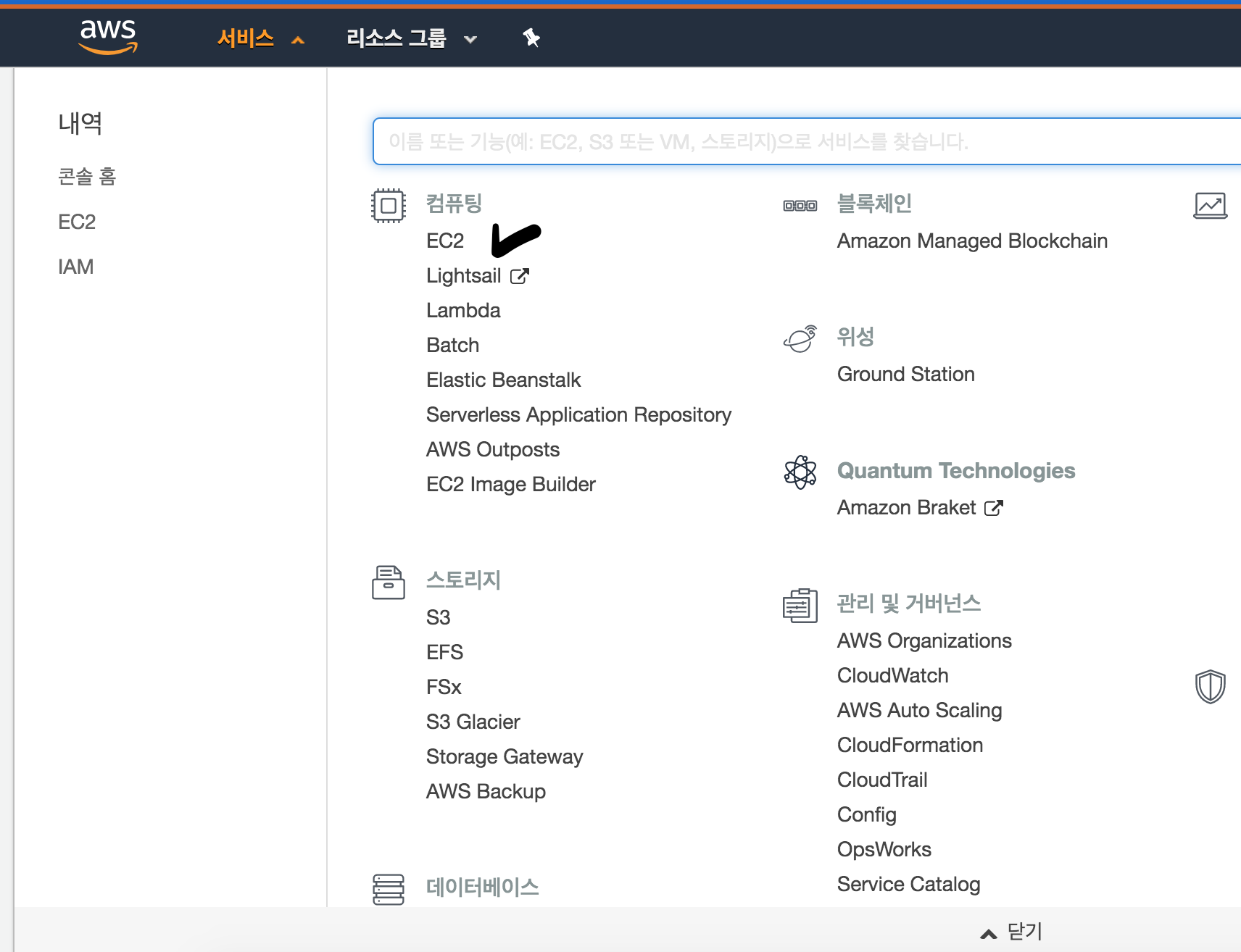This screenshot has height=952, width=1241.
Task: Click the 내역 history heading
Action: tap(80, 123)
